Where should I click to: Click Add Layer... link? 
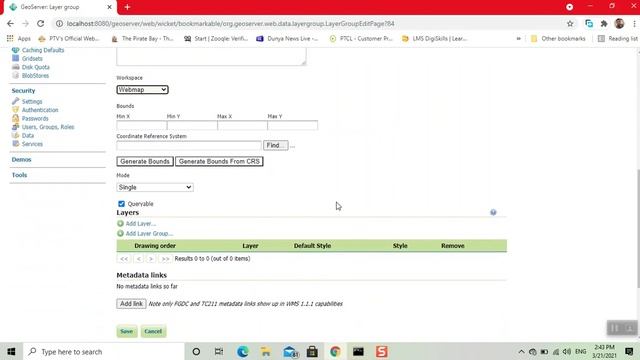(141, 224)
